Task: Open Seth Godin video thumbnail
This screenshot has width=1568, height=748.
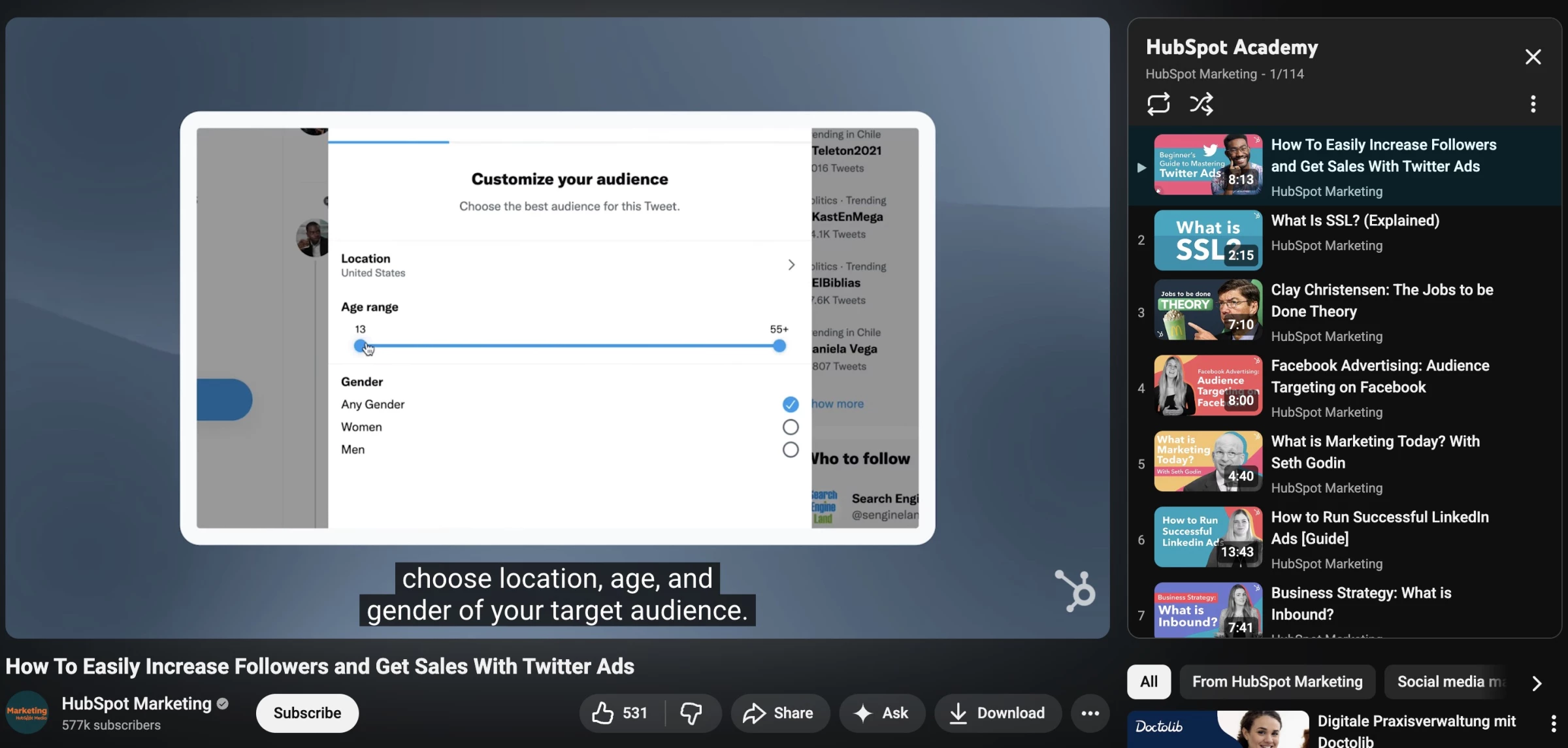Action: 1208,461
